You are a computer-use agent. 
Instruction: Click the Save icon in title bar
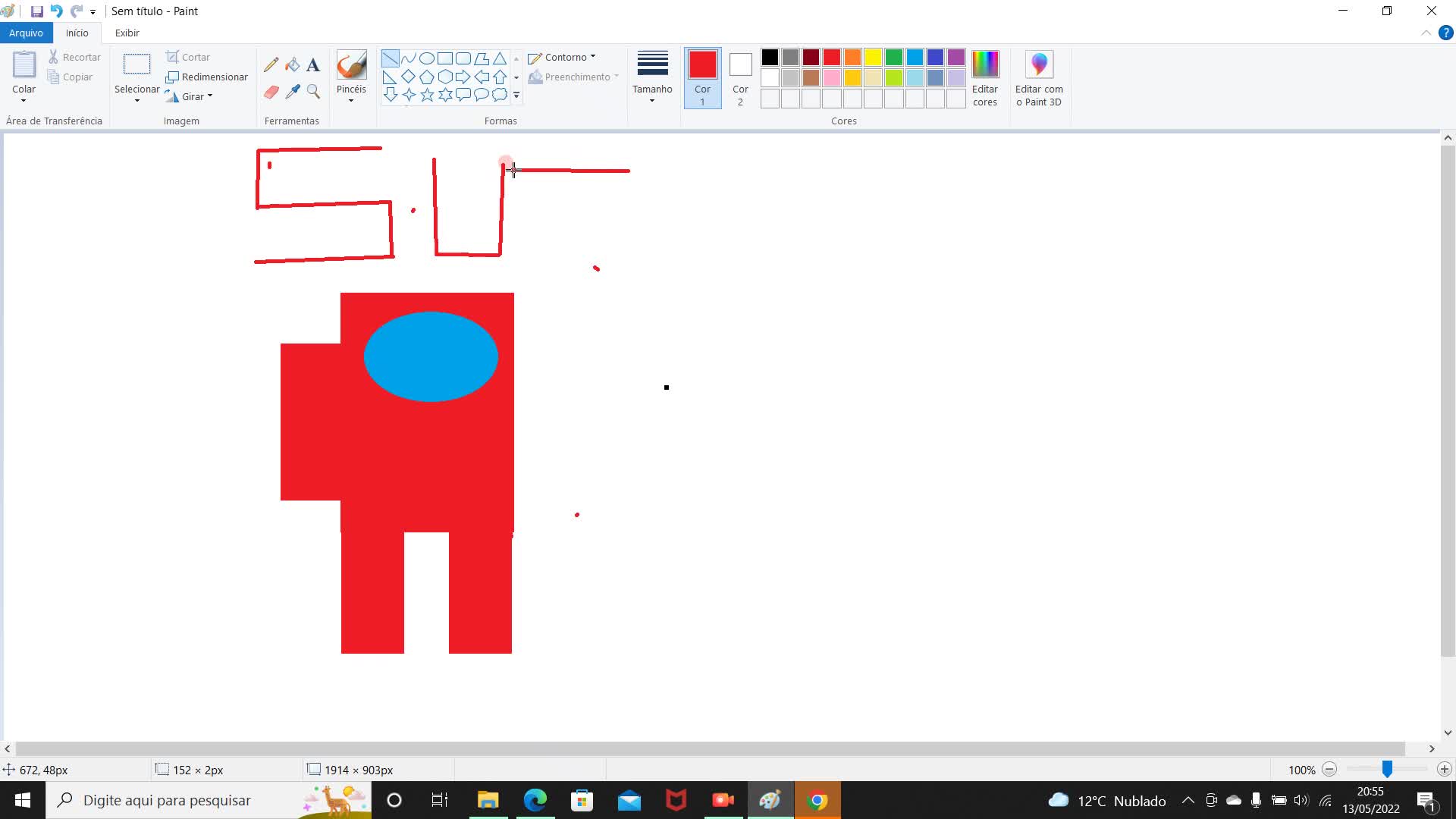[x=36, y=11]
